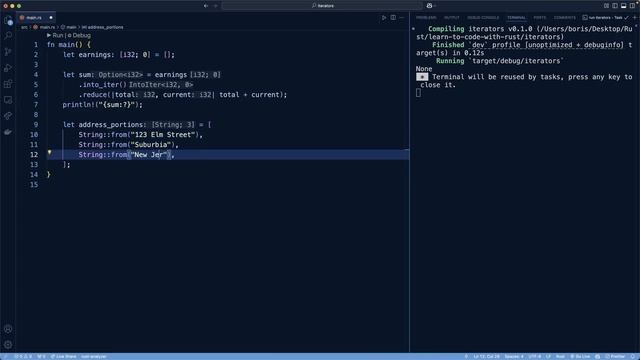
Task: Change file encoding via UTF-8
Action: 535,356
